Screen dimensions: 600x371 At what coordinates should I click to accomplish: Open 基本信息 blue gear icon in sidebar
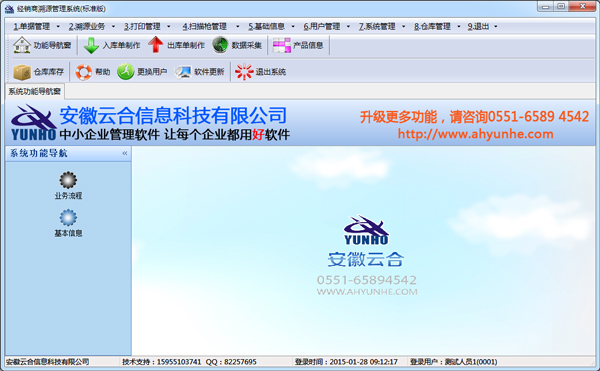[x=68, y=217]
